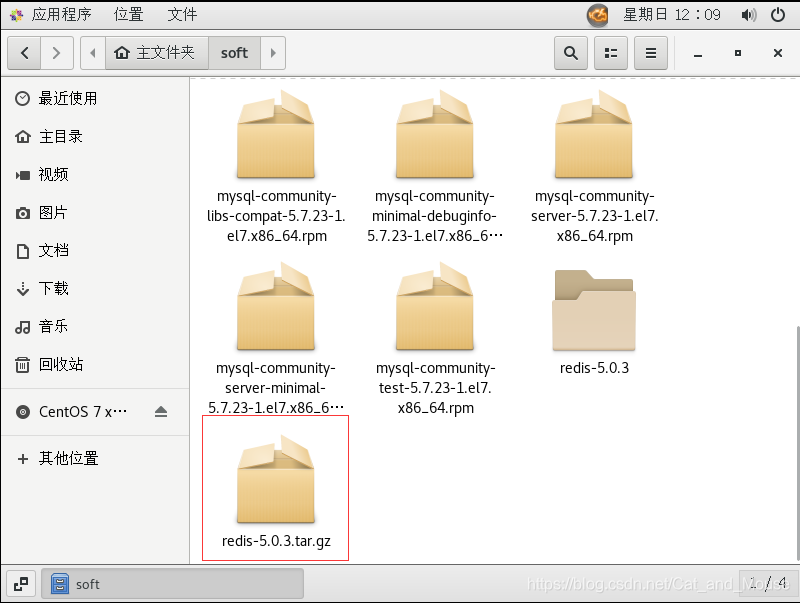
Task: Select the redis-5.0.3 folder icon
Action: pos(594,310)
